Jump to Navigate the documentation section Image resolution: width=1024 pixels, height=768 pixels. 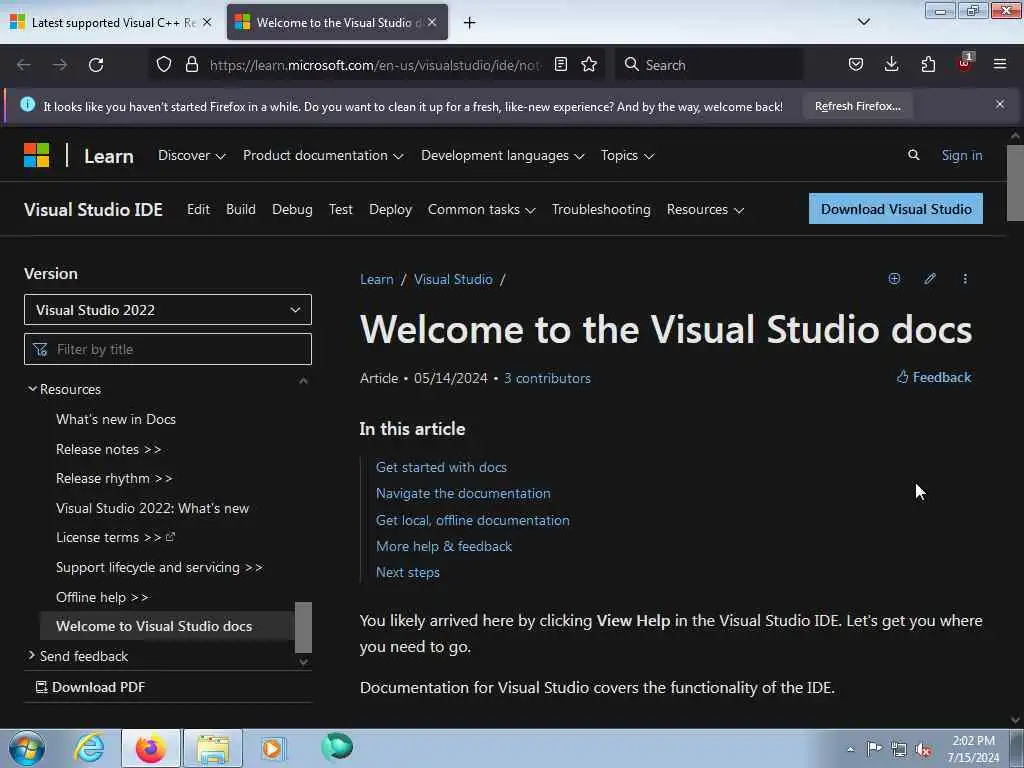[x=463, y=494]
